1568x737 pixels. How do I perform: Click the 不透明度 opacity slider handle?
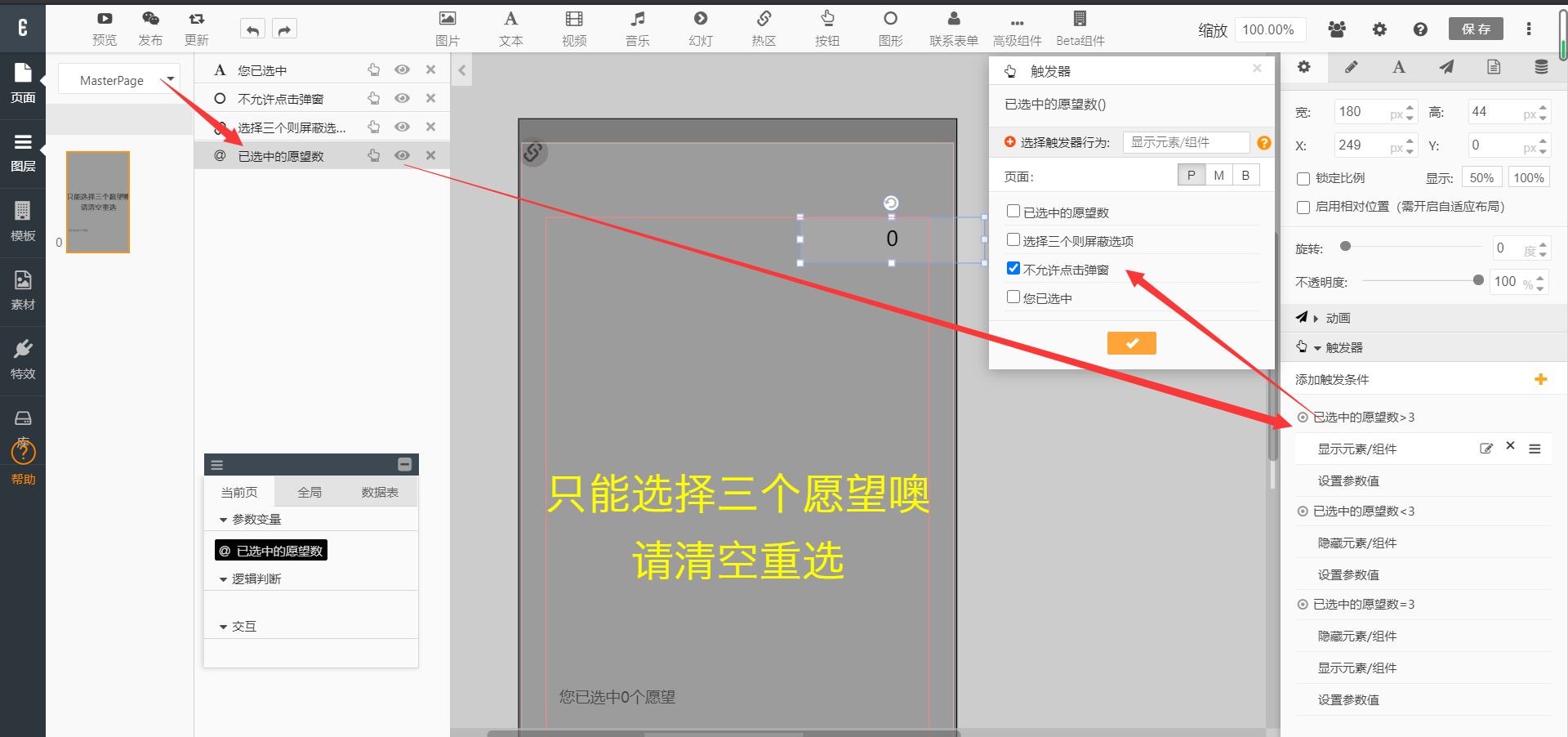[1477, 280]
